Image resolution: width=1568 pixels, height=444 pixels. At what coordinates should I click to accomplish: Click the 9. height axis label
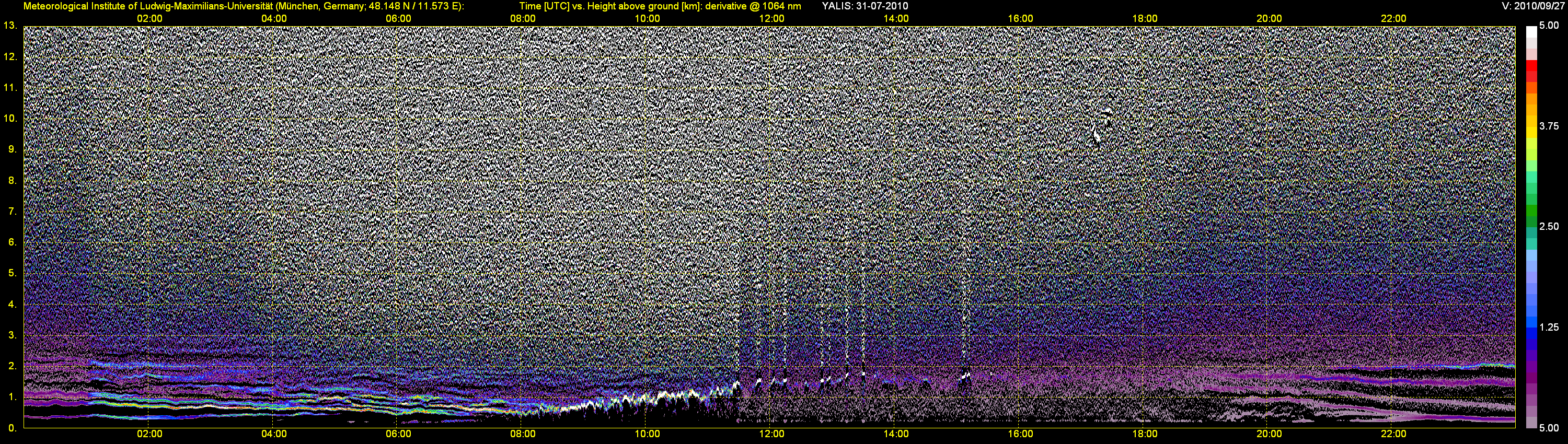point(12,149)
